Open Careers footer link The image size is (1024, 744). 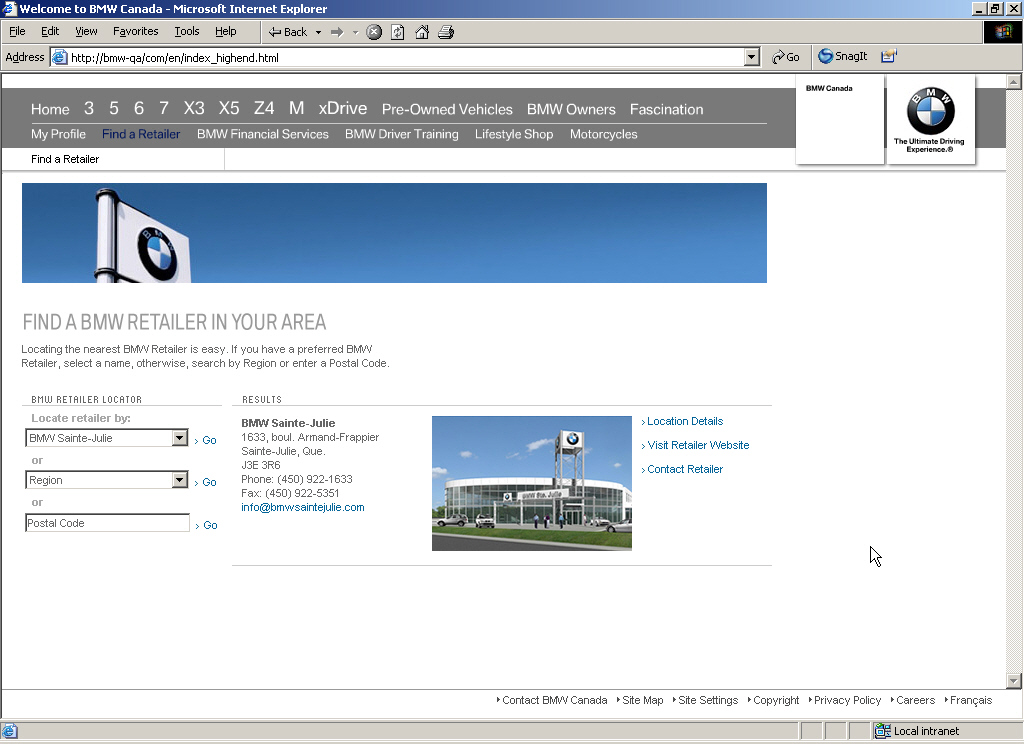click(913, 700)
